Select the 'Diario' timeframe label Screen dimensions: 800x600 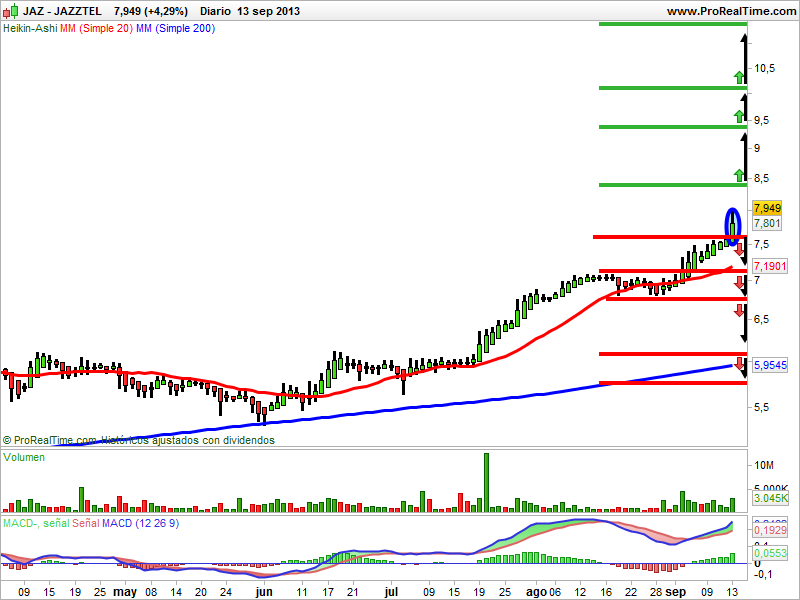(216, 11)
